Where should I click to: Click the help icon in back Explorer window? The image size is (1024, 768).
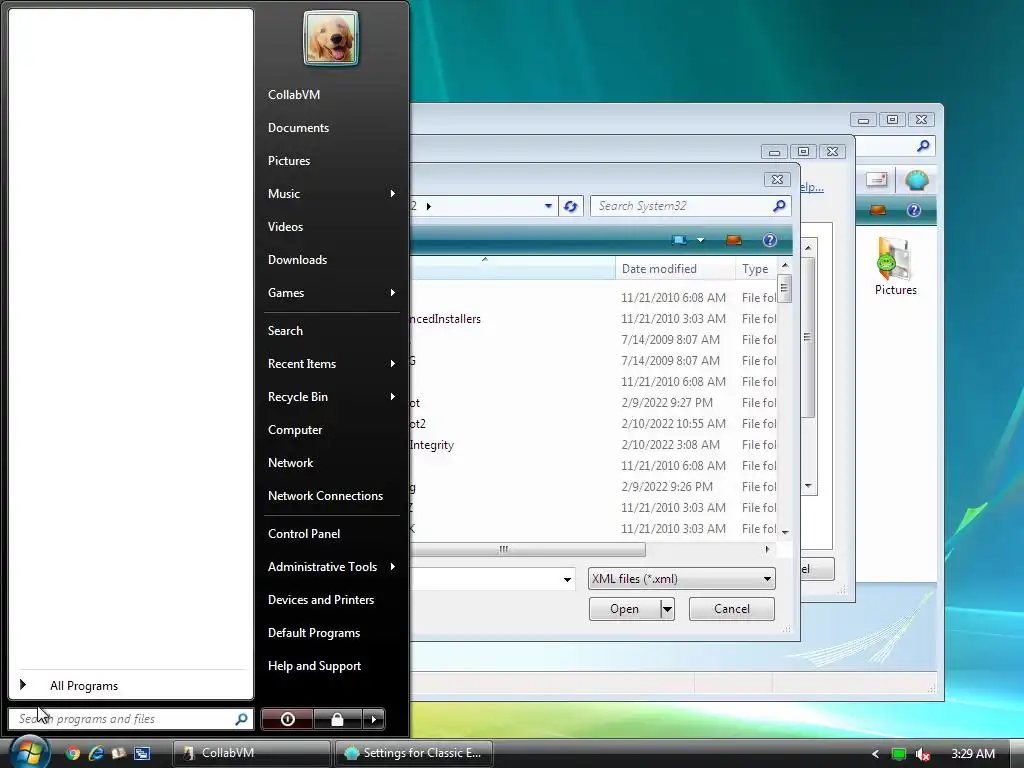click(x=914, y=210)
